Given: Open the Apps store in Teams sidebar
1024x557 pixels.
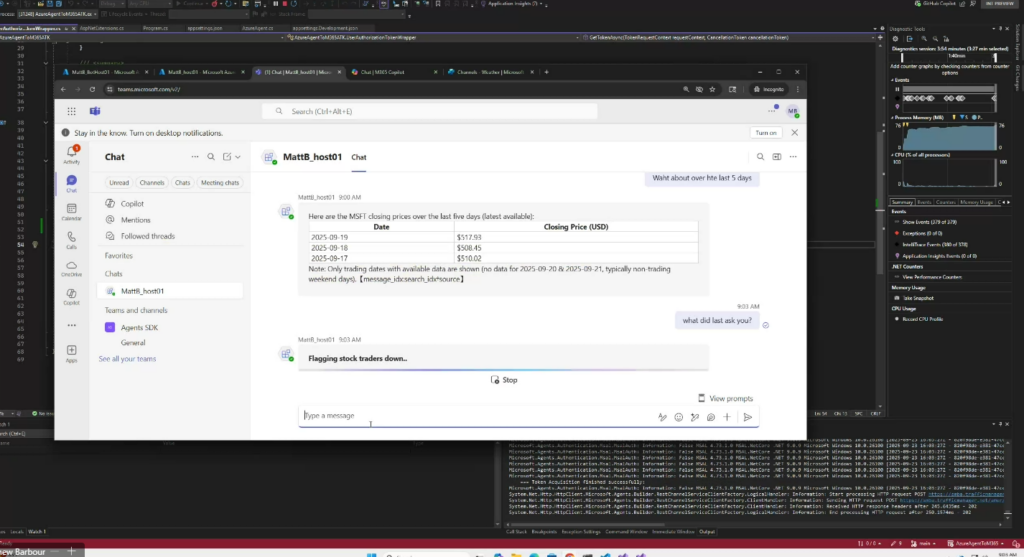Looking at the screenshot, I should tap(72, 353).
